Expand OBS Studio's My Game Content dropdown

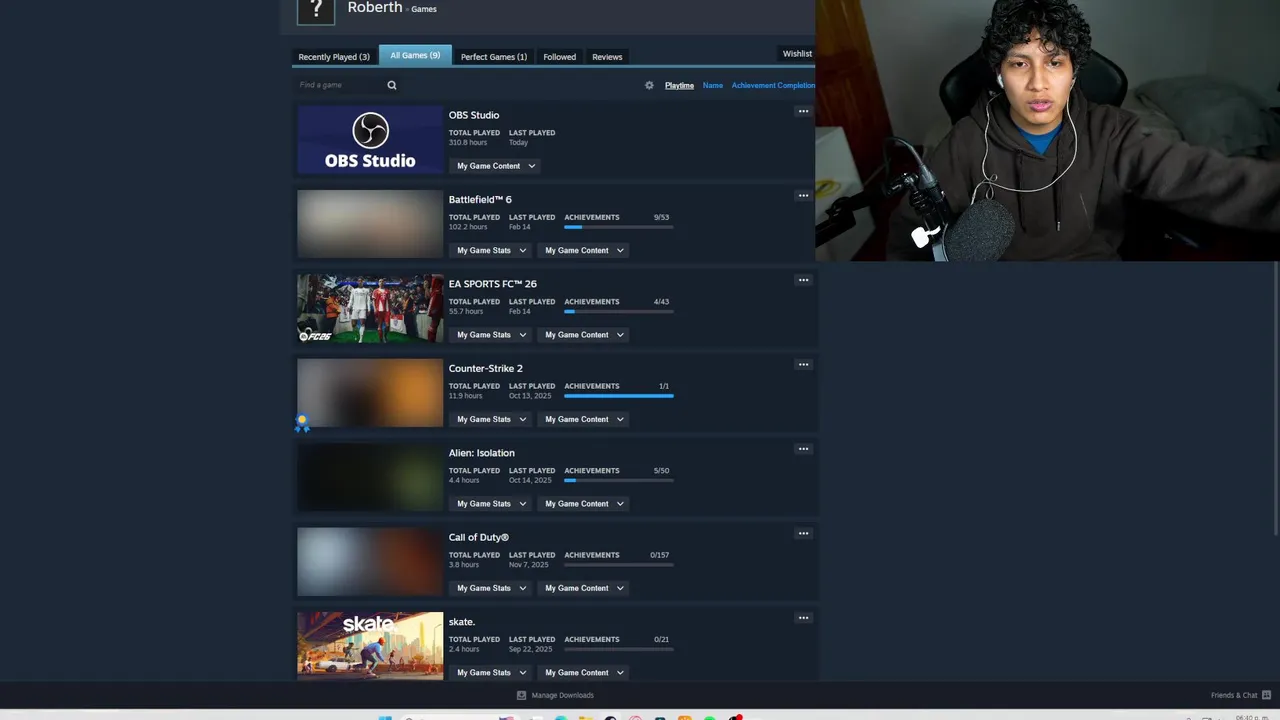495,166
